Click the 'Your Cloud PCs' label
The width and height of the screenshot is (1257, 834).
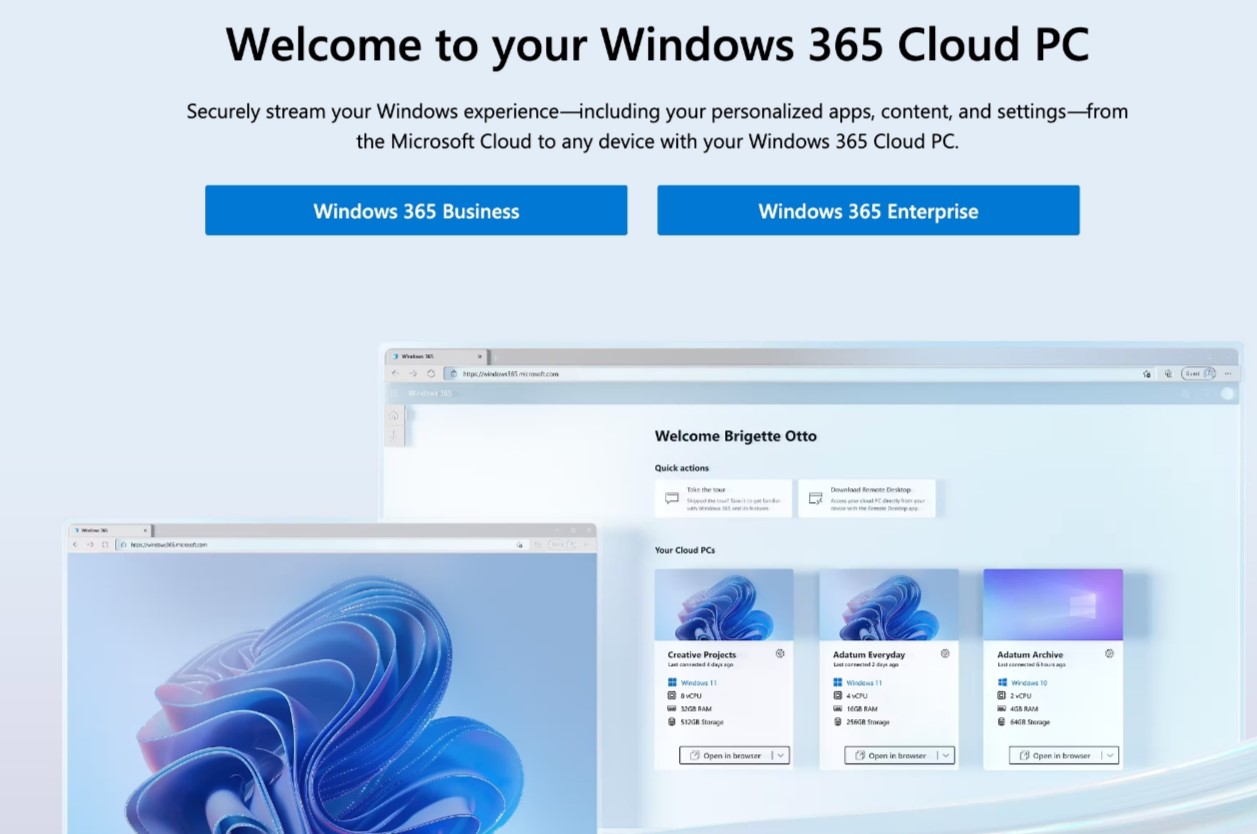tap(685, 550)
